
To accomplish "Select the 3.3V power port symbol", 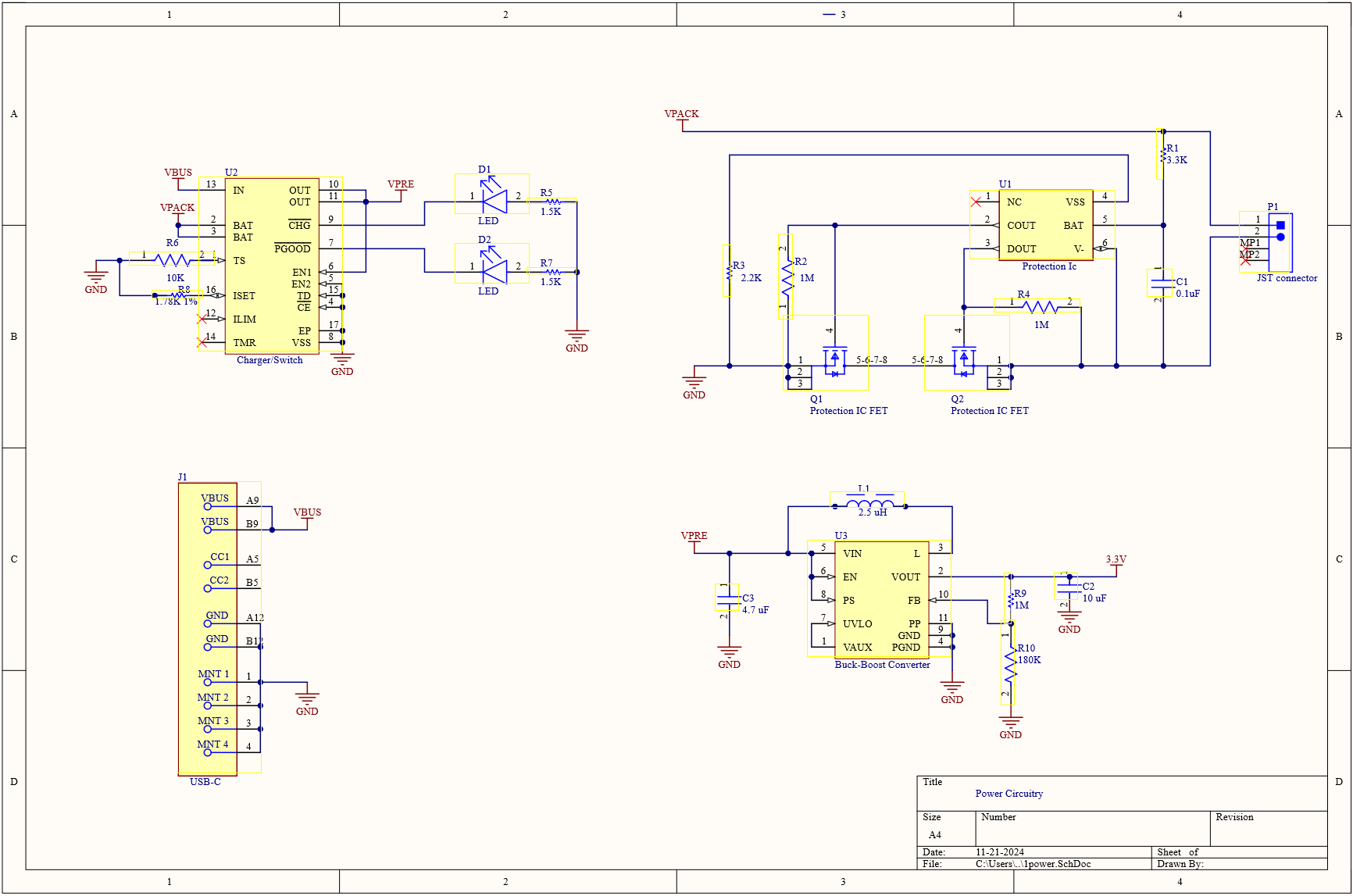I will (1116, 560).
